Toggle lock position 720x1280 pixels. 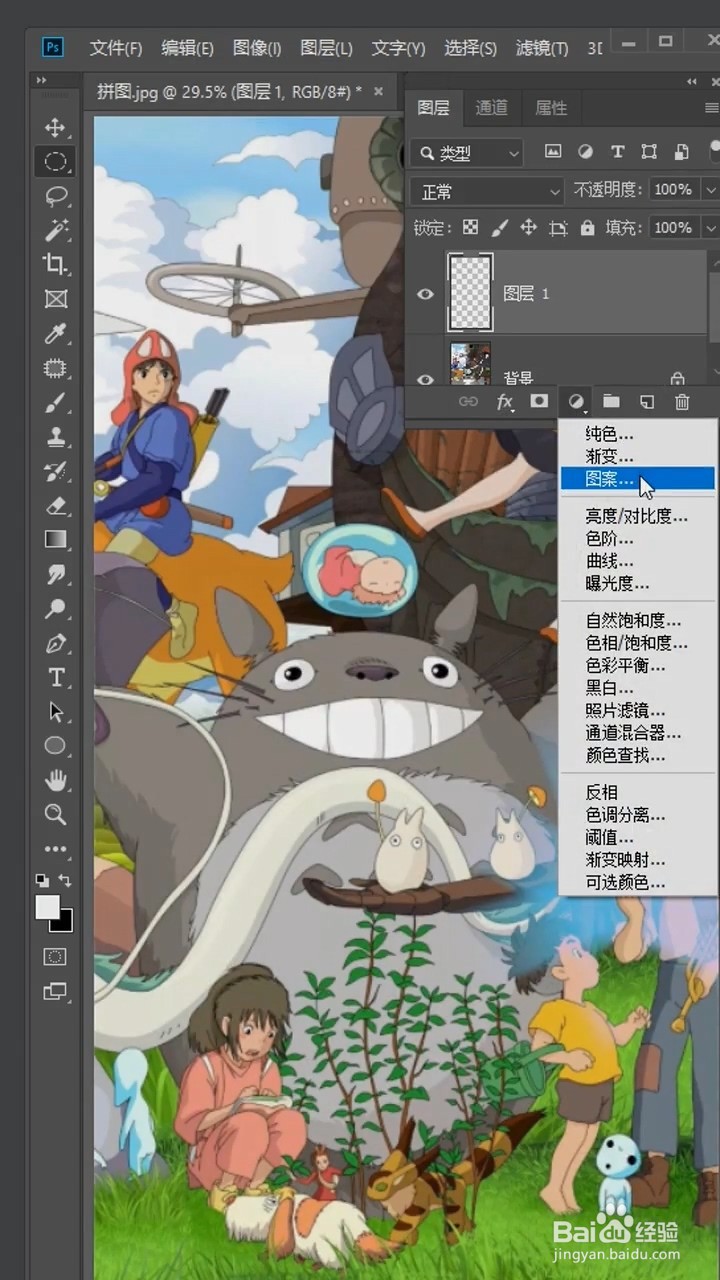[528, 228]
